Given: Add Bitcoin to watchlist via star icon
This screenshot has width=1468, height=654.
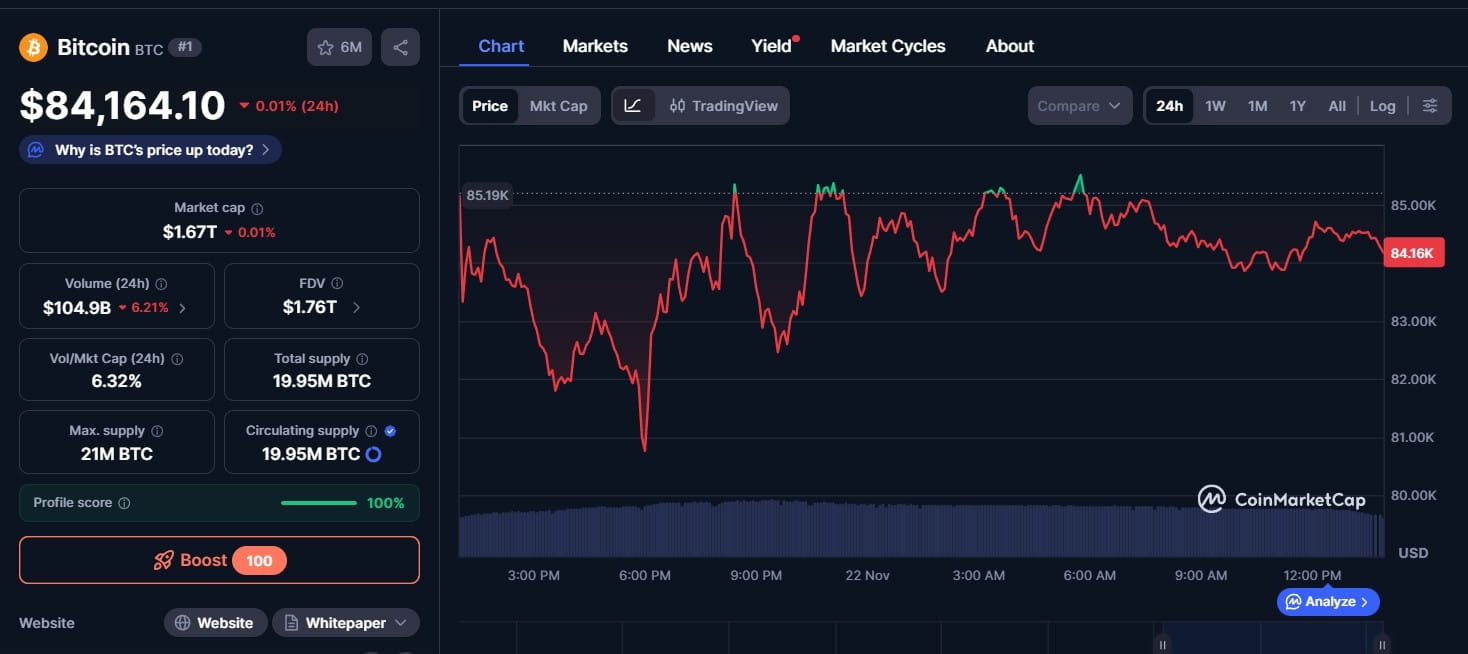Looking at the screenshot, I should [x=324, y=46].
